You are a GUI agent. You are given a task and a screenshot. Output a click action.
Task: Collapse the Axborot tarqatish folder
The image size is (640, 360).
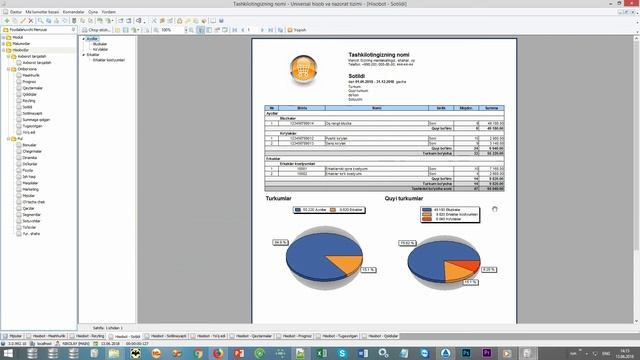tap(8, 56)
